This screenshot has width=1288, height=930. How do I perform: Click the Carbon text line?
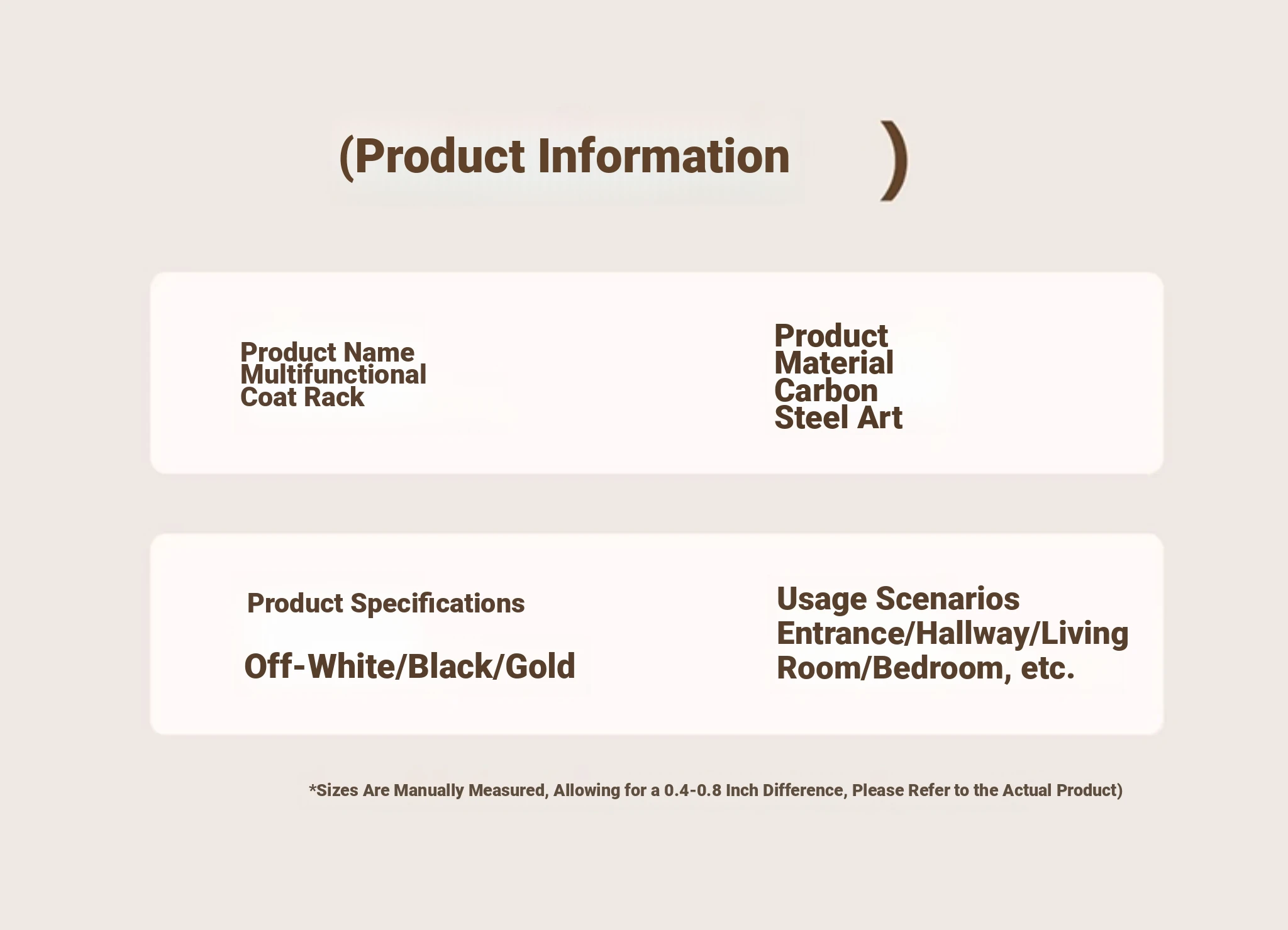point(826,390)
